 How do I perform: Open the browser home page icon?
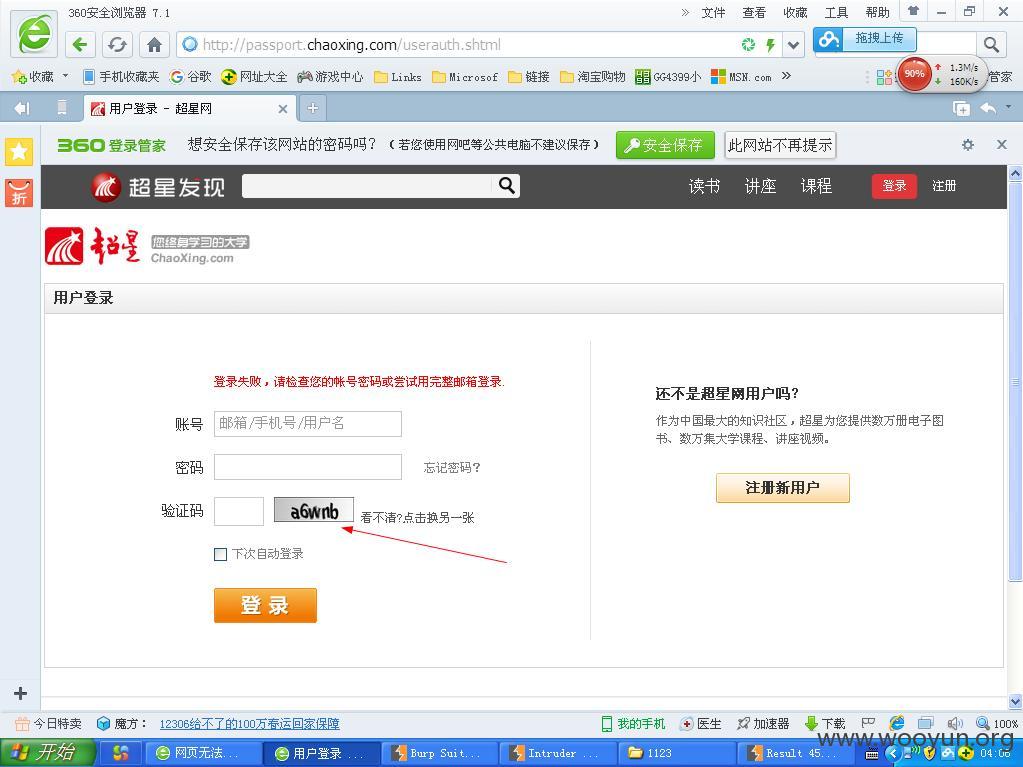[155, 44]
